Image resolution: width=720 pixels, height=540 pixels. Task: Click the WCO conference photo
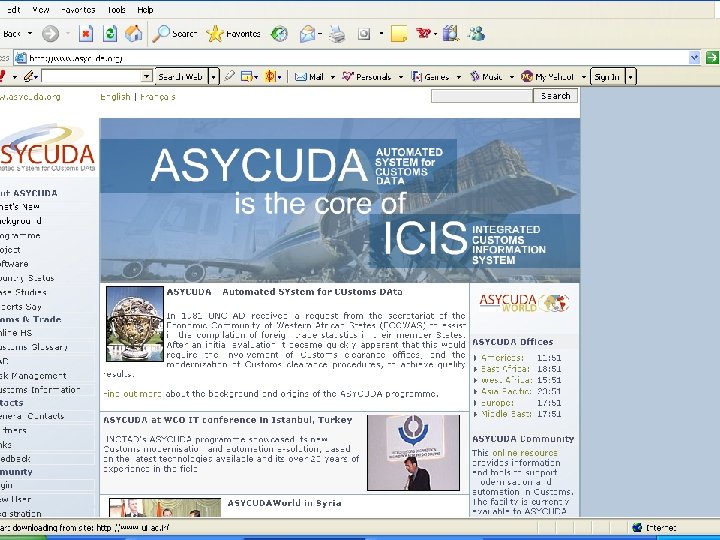(x=413, y=453)
